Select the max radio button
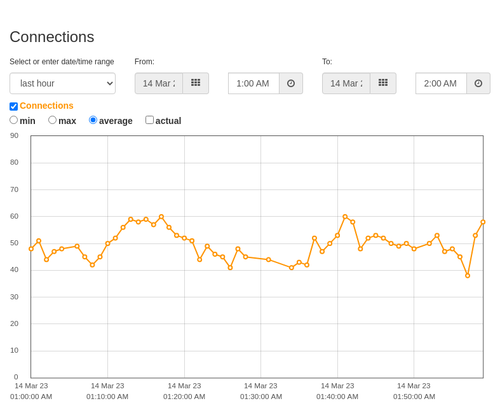 pos(52,120)
